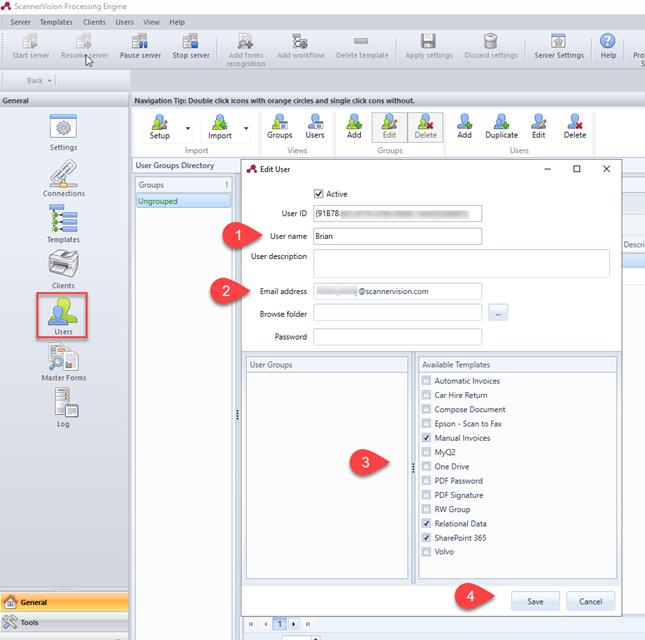Image resolution: width=645 pixels, height=640 pixels.
Task: Open the Clients menu in menu bar
Action: (94, 22)
